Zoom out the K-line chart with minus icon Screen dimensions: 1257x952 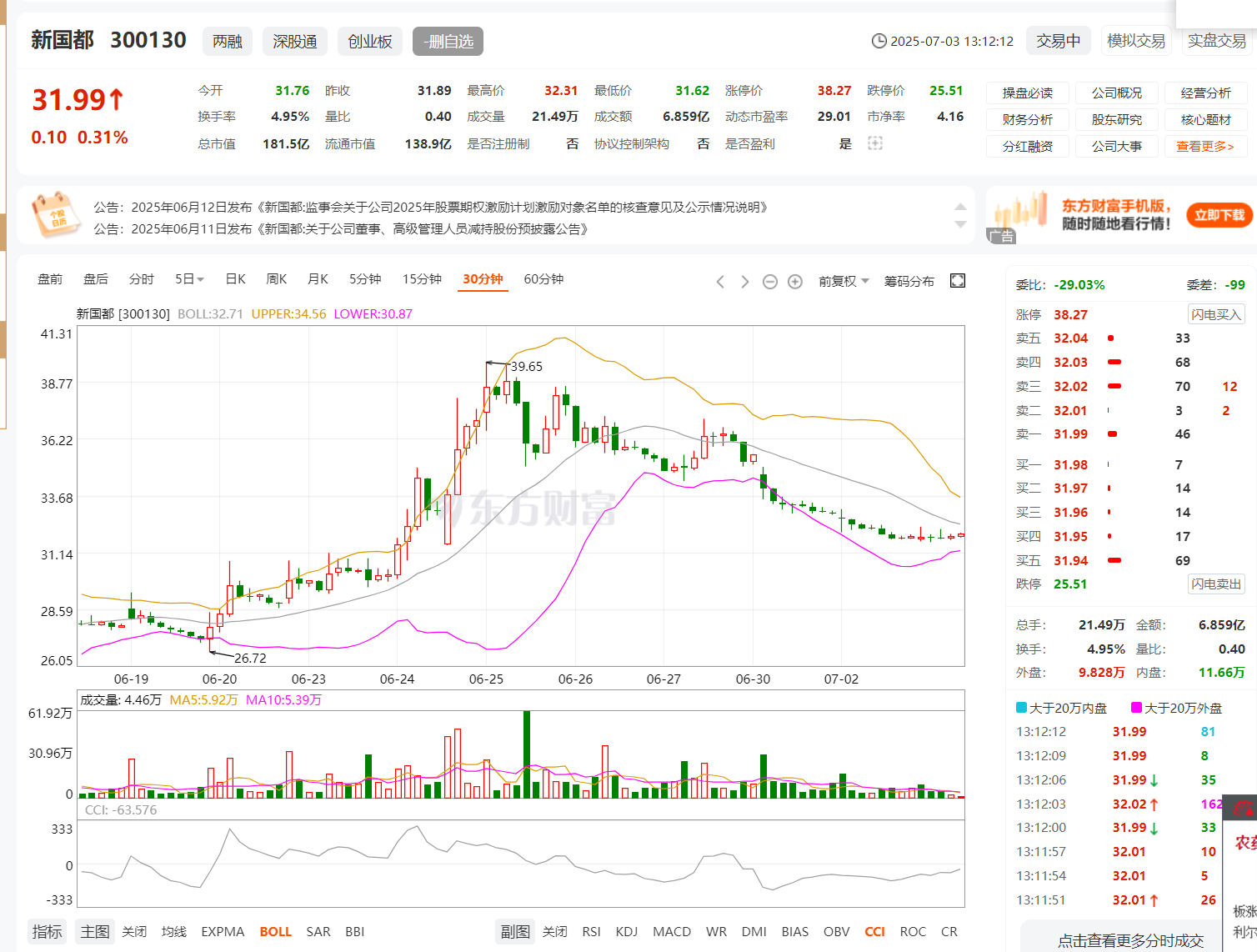click(x=770, y=282)
